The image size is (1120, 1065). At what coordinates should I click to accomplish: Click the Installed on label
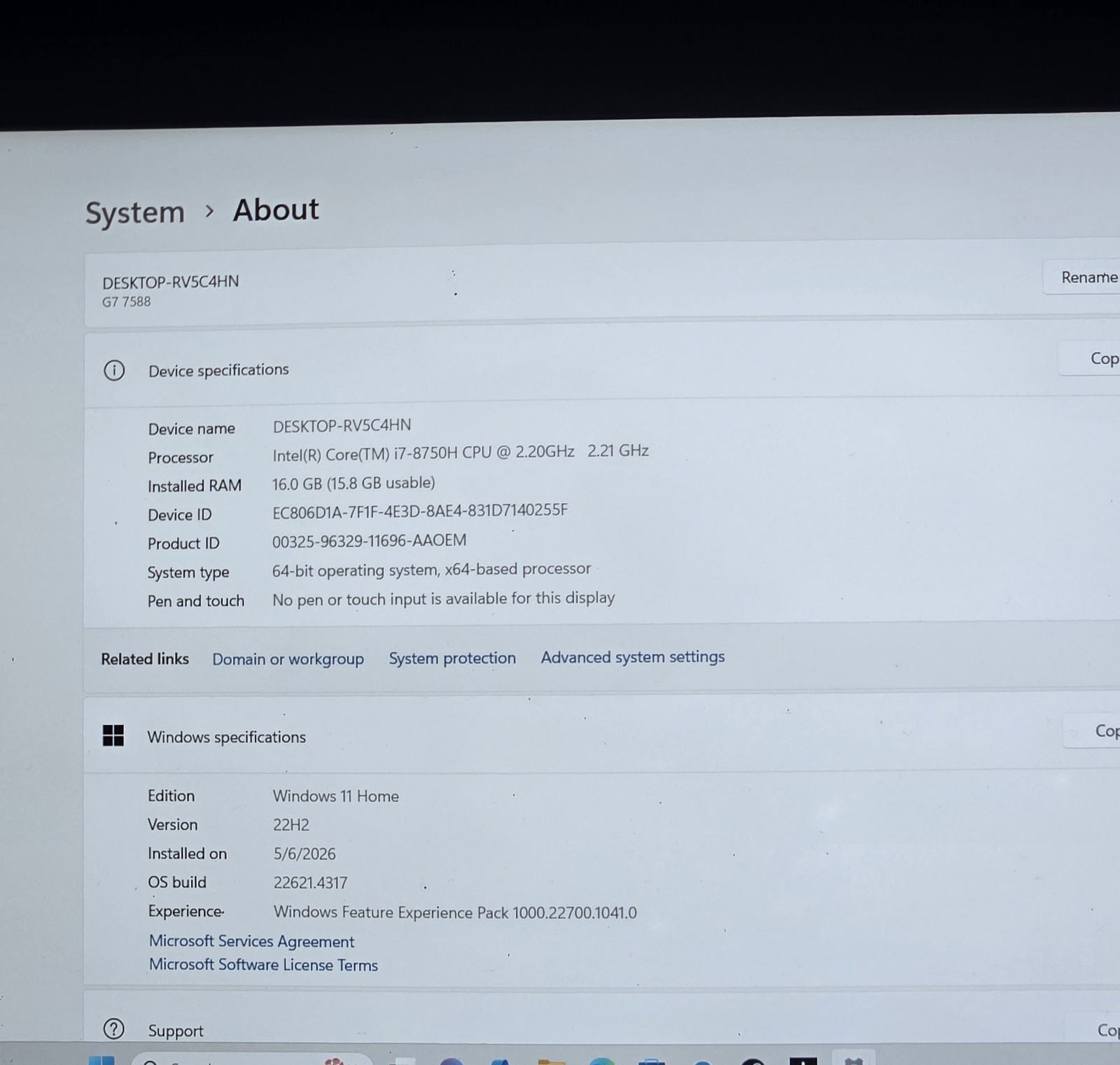coord(188,854)
